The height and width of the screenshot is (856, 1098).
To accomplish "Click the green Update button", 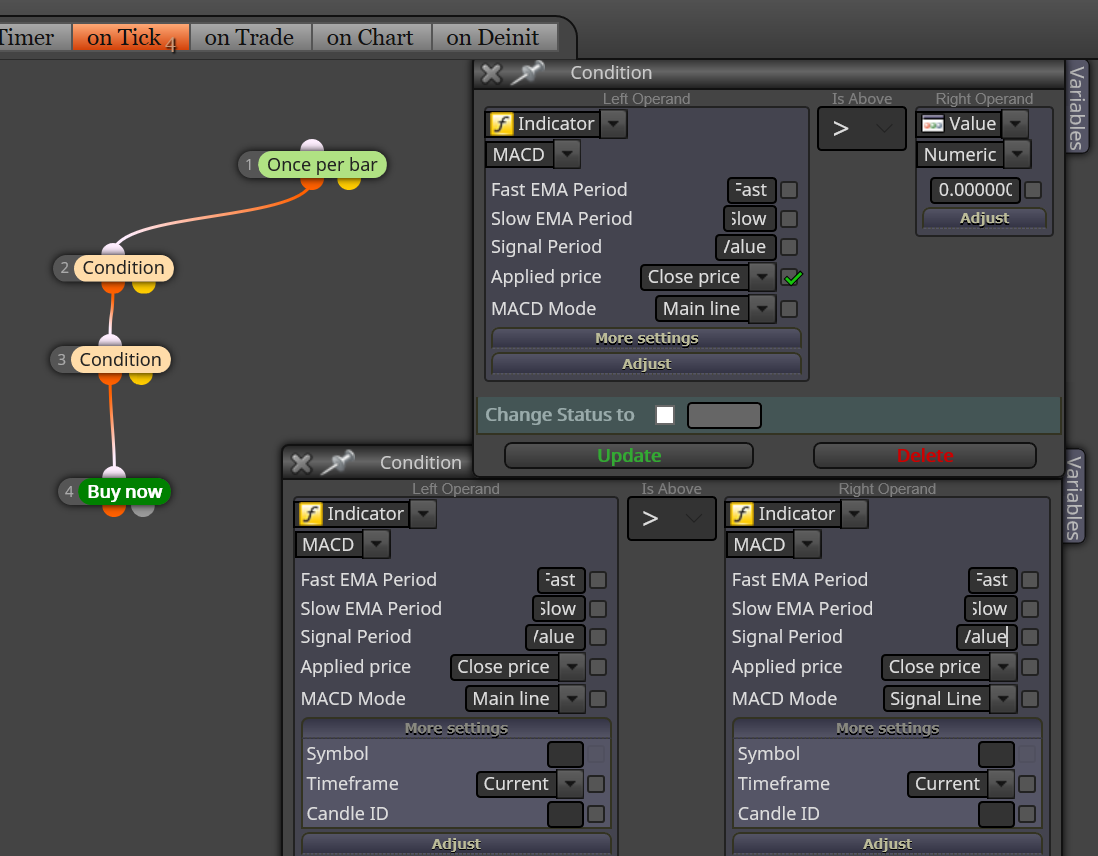I will tap(629, 455).
